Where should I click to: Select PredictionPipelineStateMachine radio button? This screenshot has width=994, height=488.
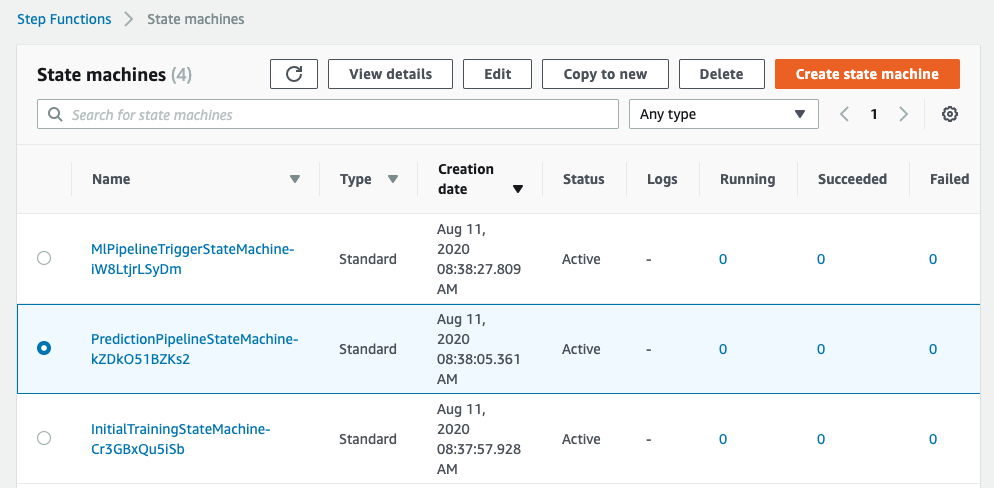(x=44, y=348)
